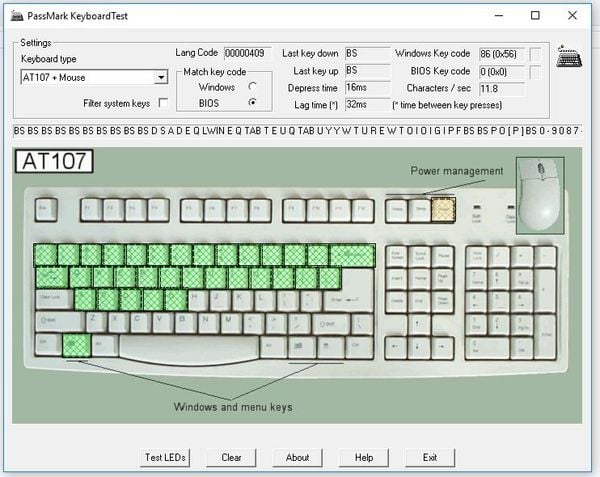The height and width of the screenshot is (477, 600).
Task: Click the menu key beside right Ctrl
Action: 330,346
